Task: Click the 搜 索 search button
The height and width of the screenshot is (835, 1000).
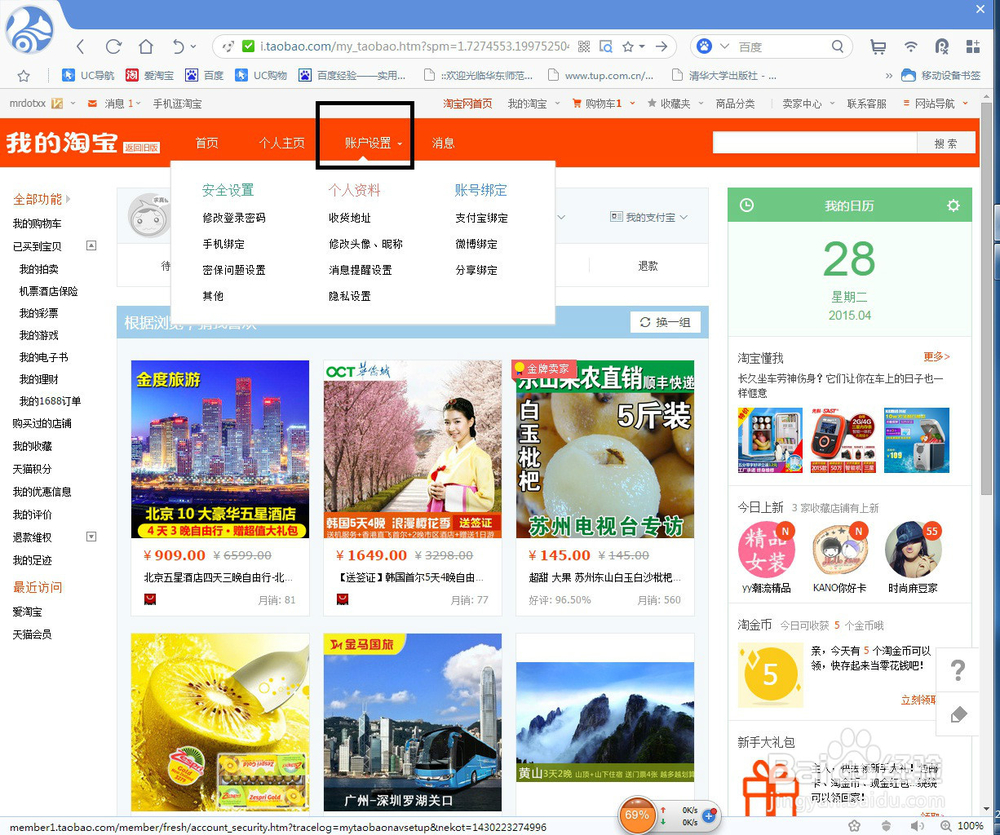Action: pos(948,142)
